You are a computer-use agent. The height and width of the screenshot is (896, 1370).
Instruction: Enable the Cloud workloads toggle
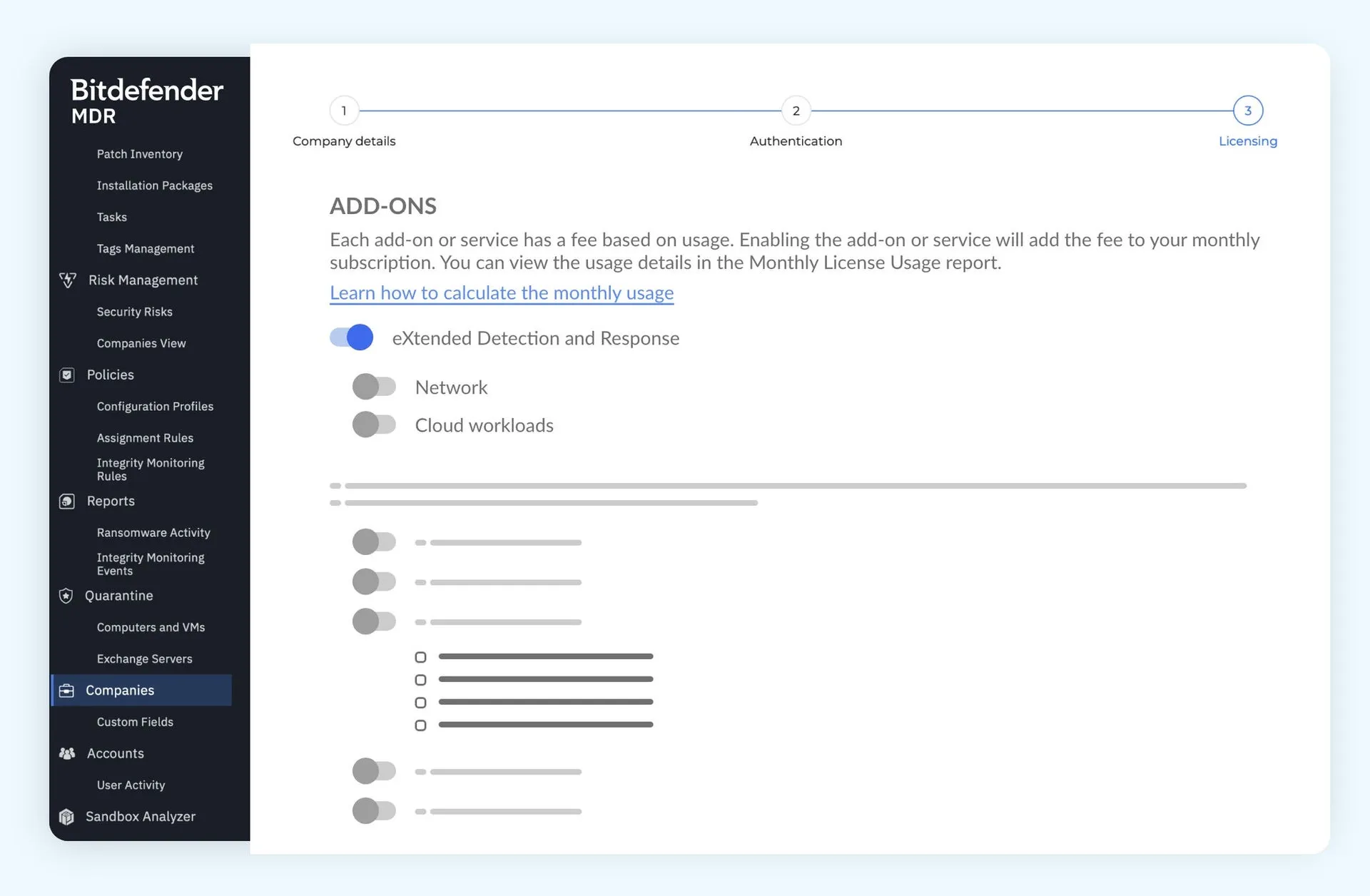coord(374,424)
